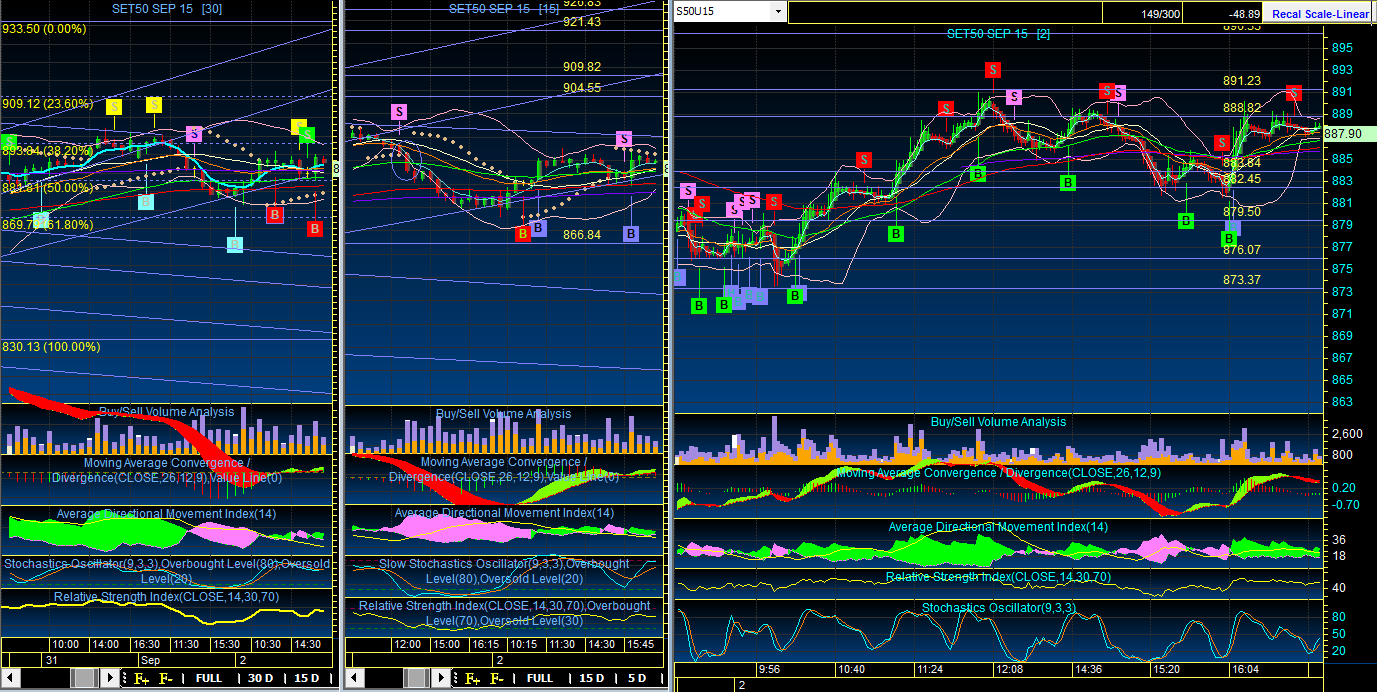The width and height of the screenshot is (1377, 692).
Task: Click the 873.37 level label in 2-minute chart
Action: tap(1242, 280)
